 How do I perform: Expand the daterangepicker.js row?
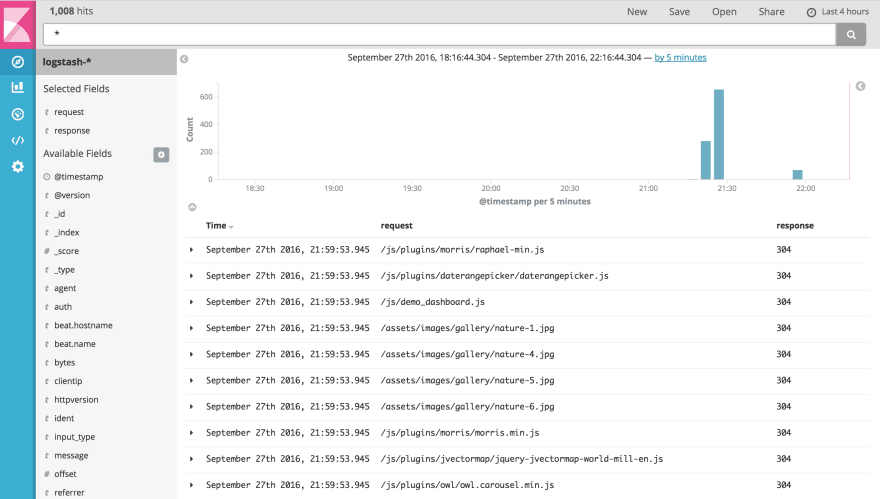pyautogui.click(x=191, y=276)
